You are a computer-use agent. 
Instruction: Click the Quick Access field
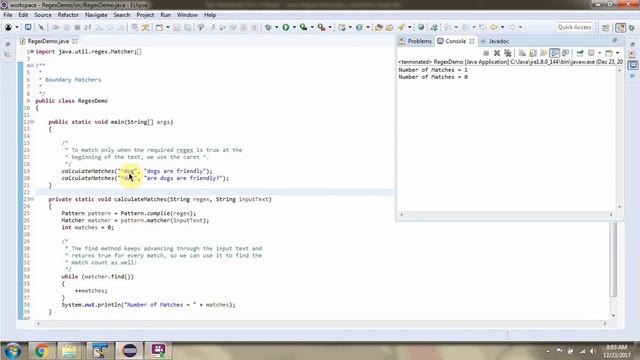[x=574, y=27]
